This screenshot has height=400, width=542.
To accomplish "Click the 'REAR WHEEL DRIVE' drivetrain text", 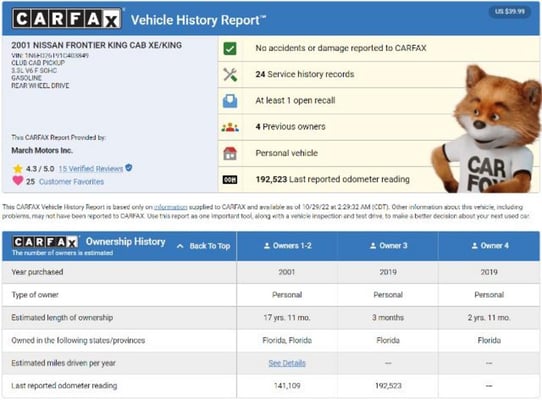I will pyautogui.click(x=40, y=85).
